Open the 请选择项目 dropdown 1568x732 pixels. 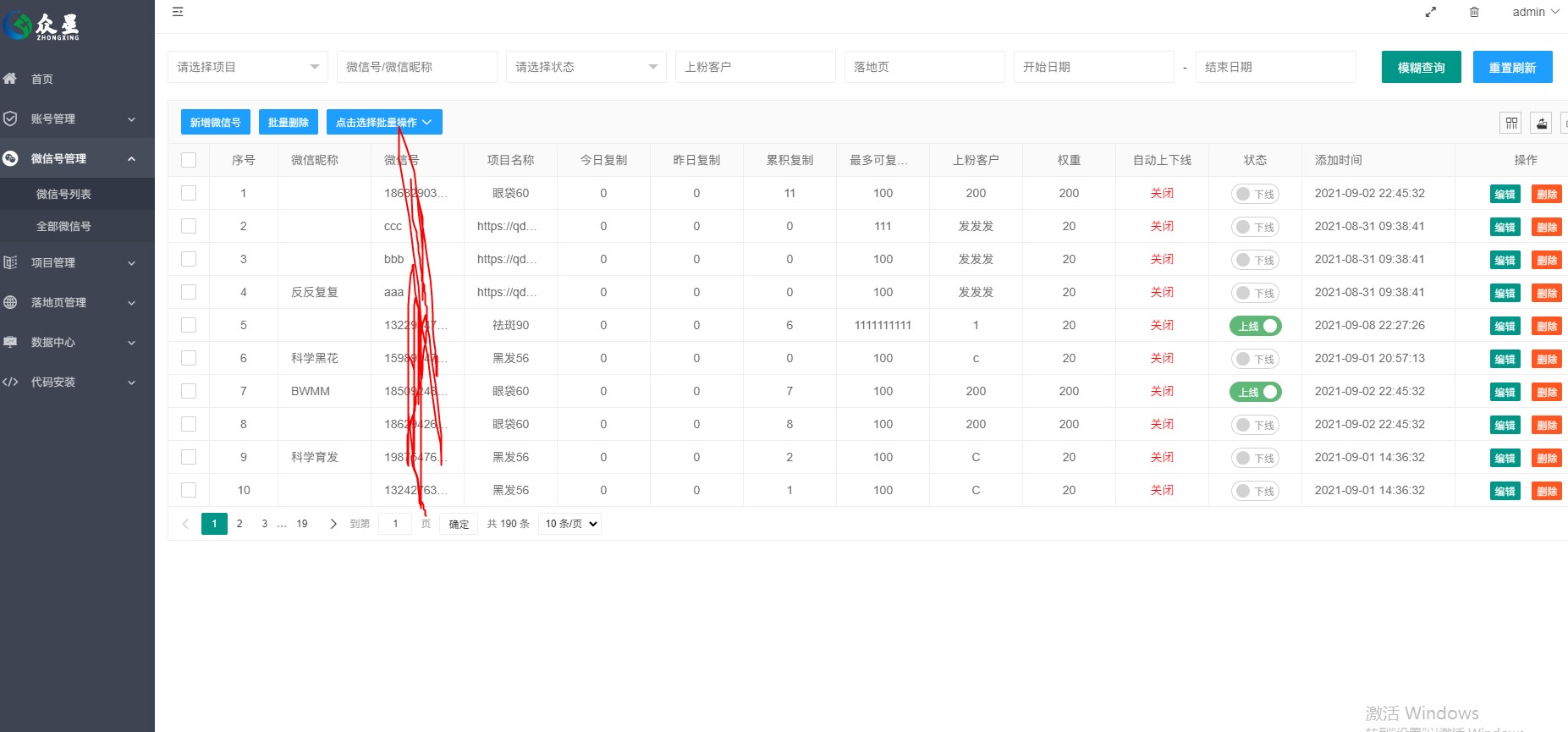click(248, 67)
